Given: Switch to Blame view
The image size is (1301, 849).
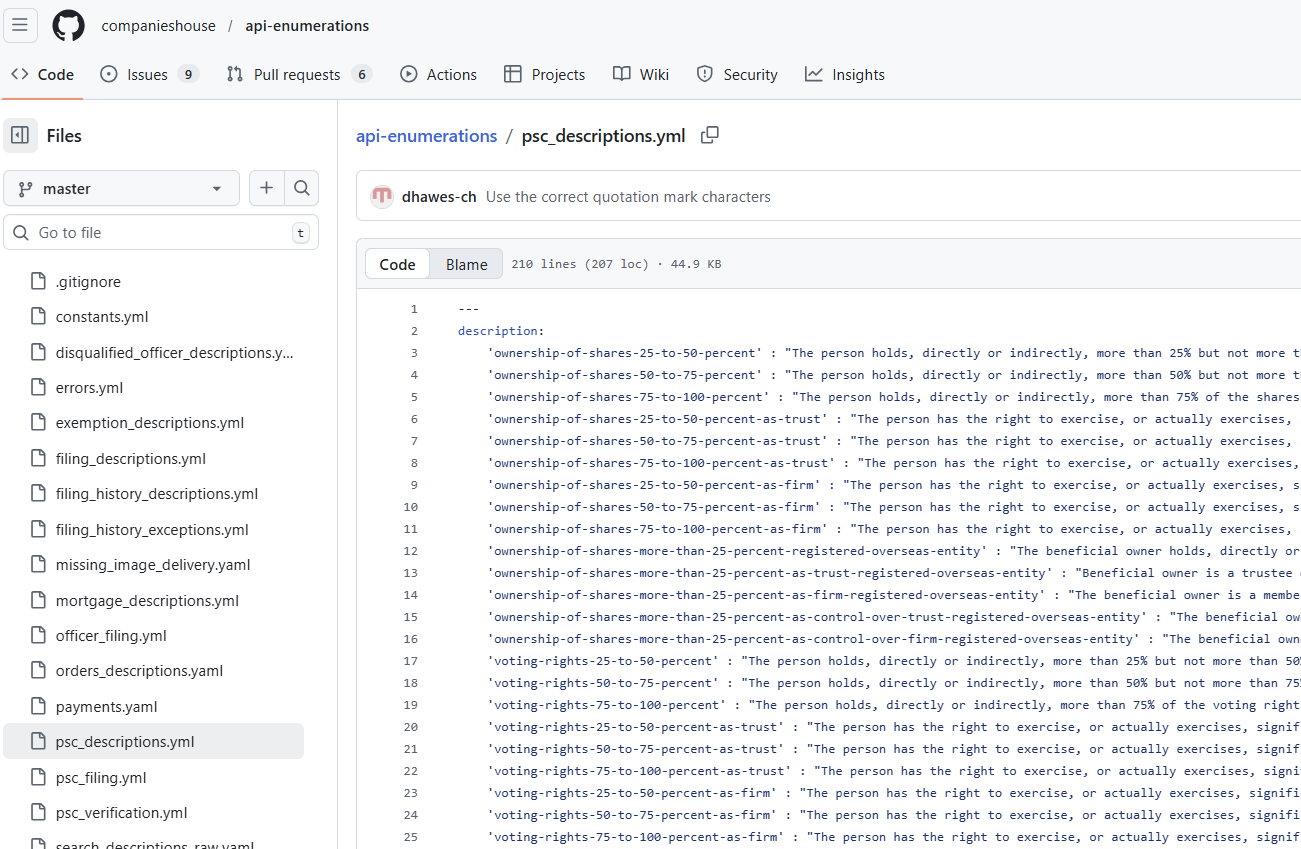Looking at the screenshot, I should (x=466, y=264).
